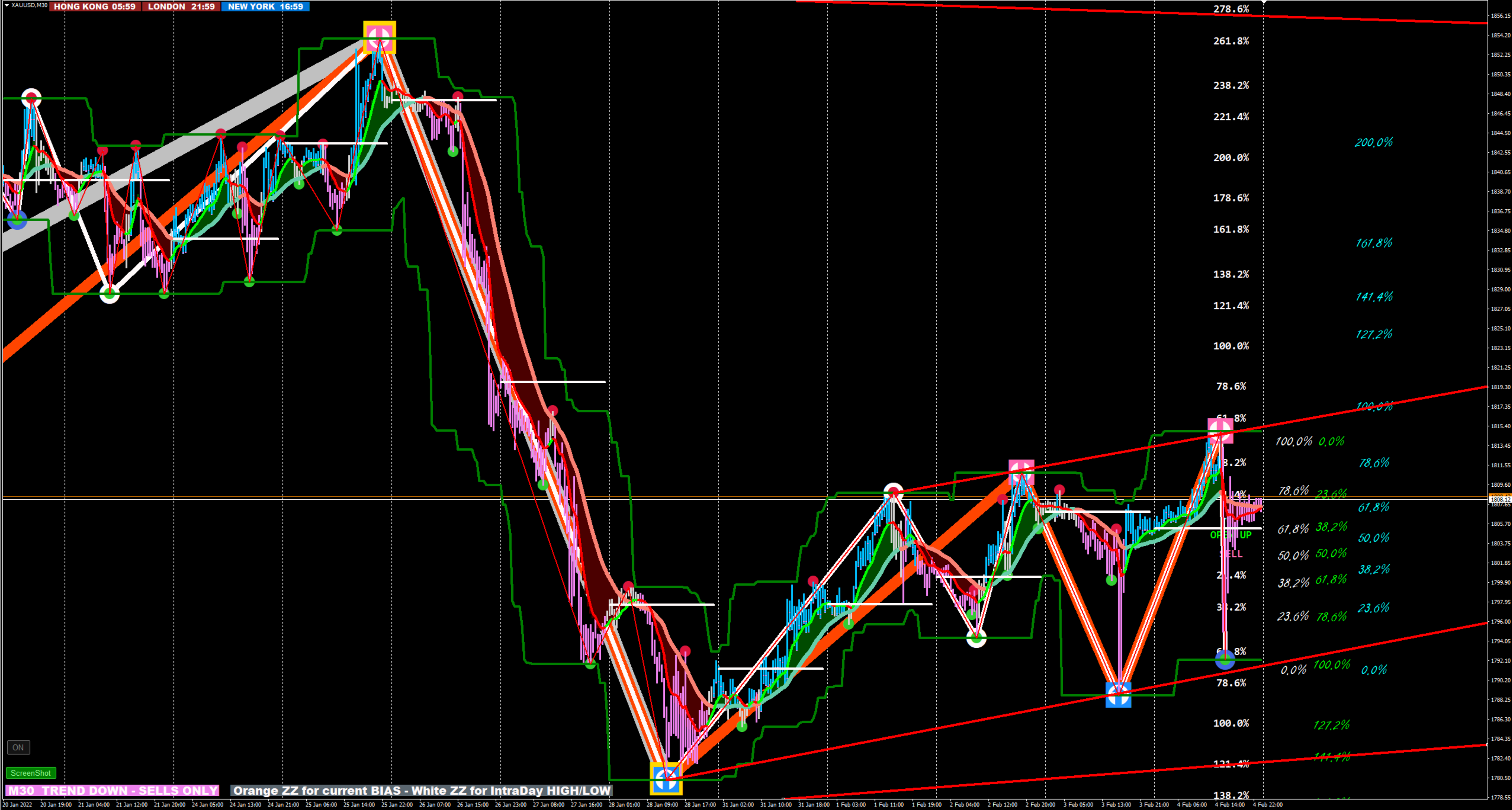Click the NEW YORK 16:59 clock label
1512x810 pixels.
click(x=265, y=6)
